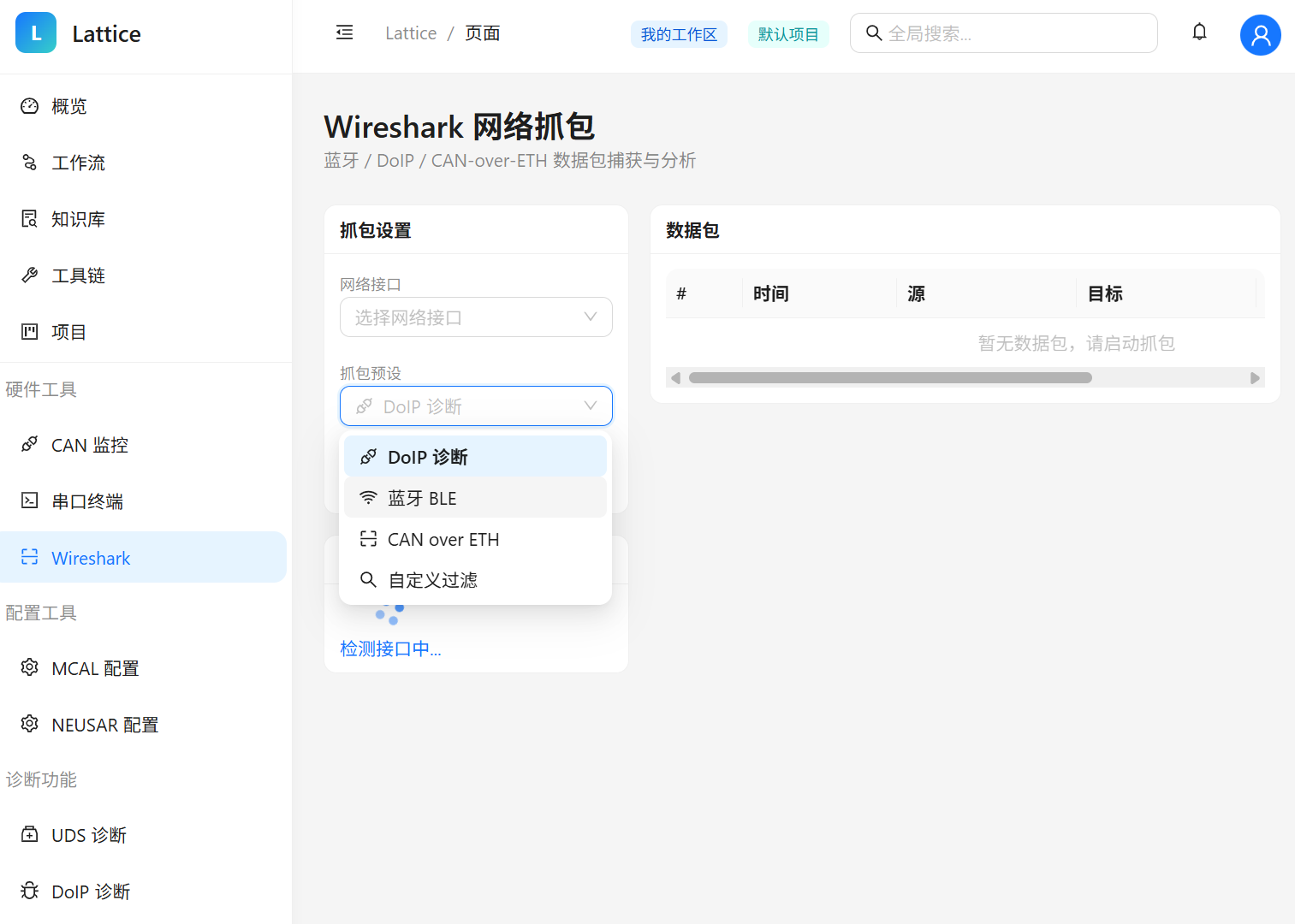Viewport: 1295px width, 924px height.
Task: Select 蓝牙 BLE preset option
Action: [475, 497]
